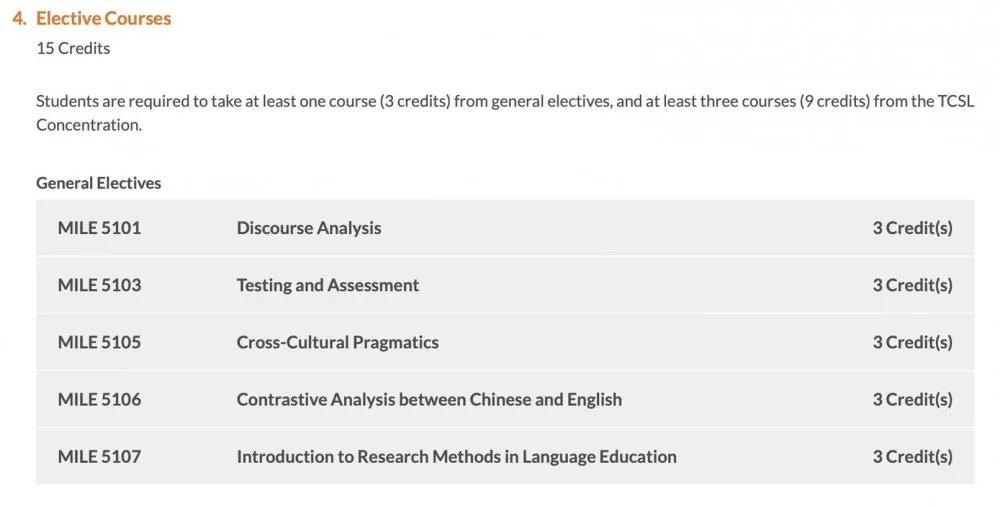This screenshot has height=507, width=1000.
Task: Select the MILE 5106 course code
Action: tap(99, 399)
